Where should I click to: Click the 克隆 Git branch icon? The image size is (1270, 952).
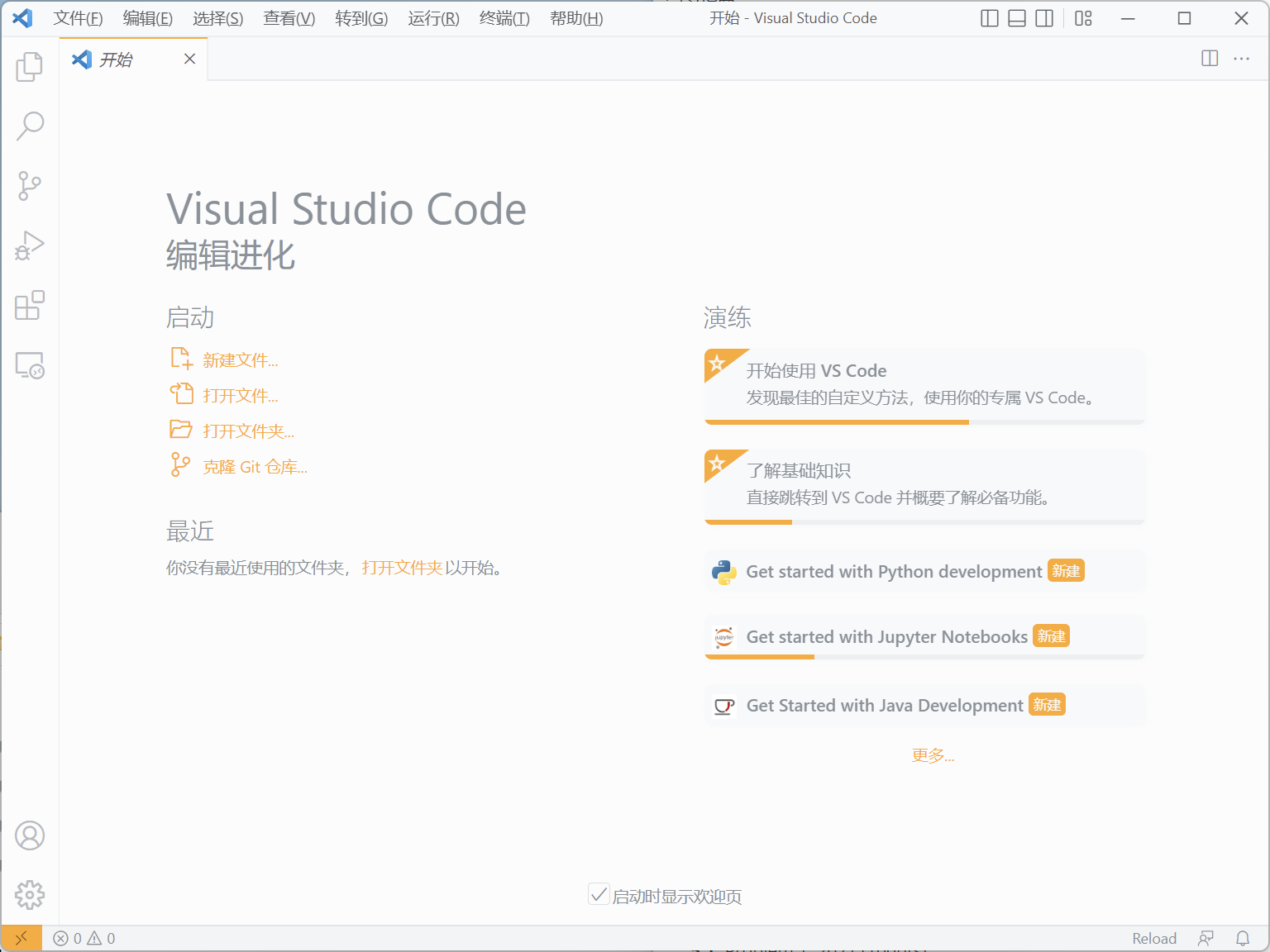click(180, 464)
